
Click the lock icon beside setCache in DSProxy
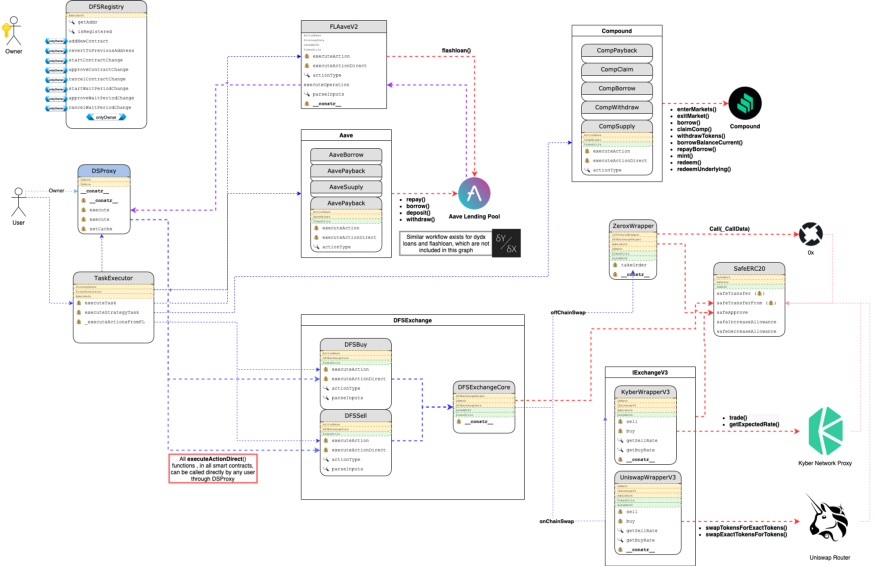84,229
